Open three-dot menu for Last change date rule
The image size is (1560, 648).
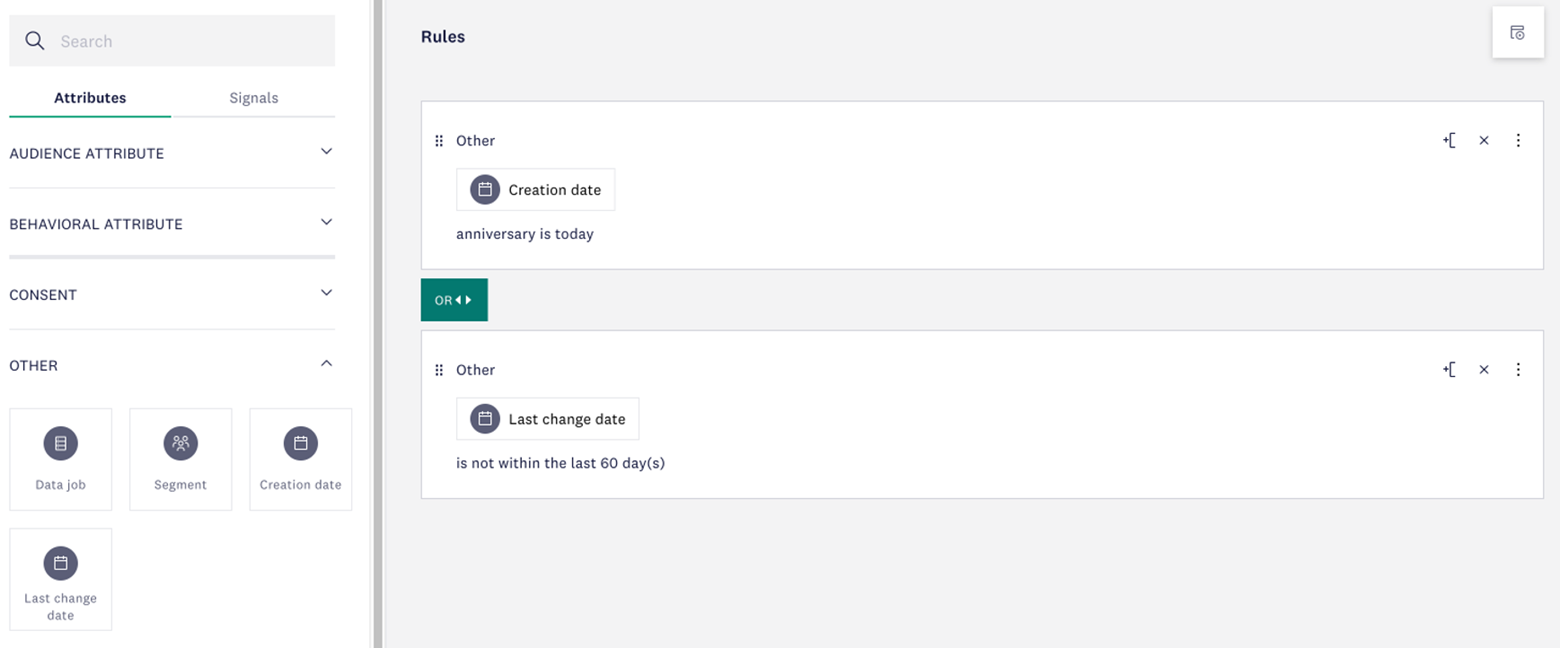[x=1518, y=370]
